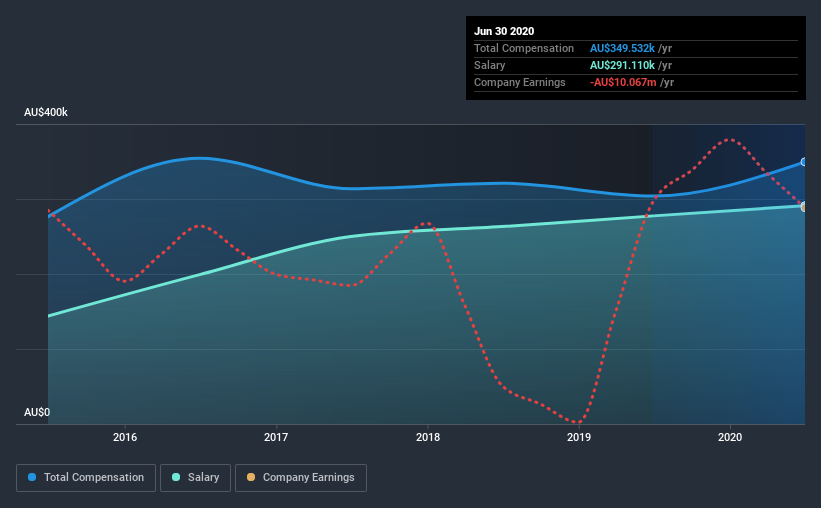The image size is (821, 508).
Task: Select the 2018 x-axis label
Action: (x=428, y=437)
